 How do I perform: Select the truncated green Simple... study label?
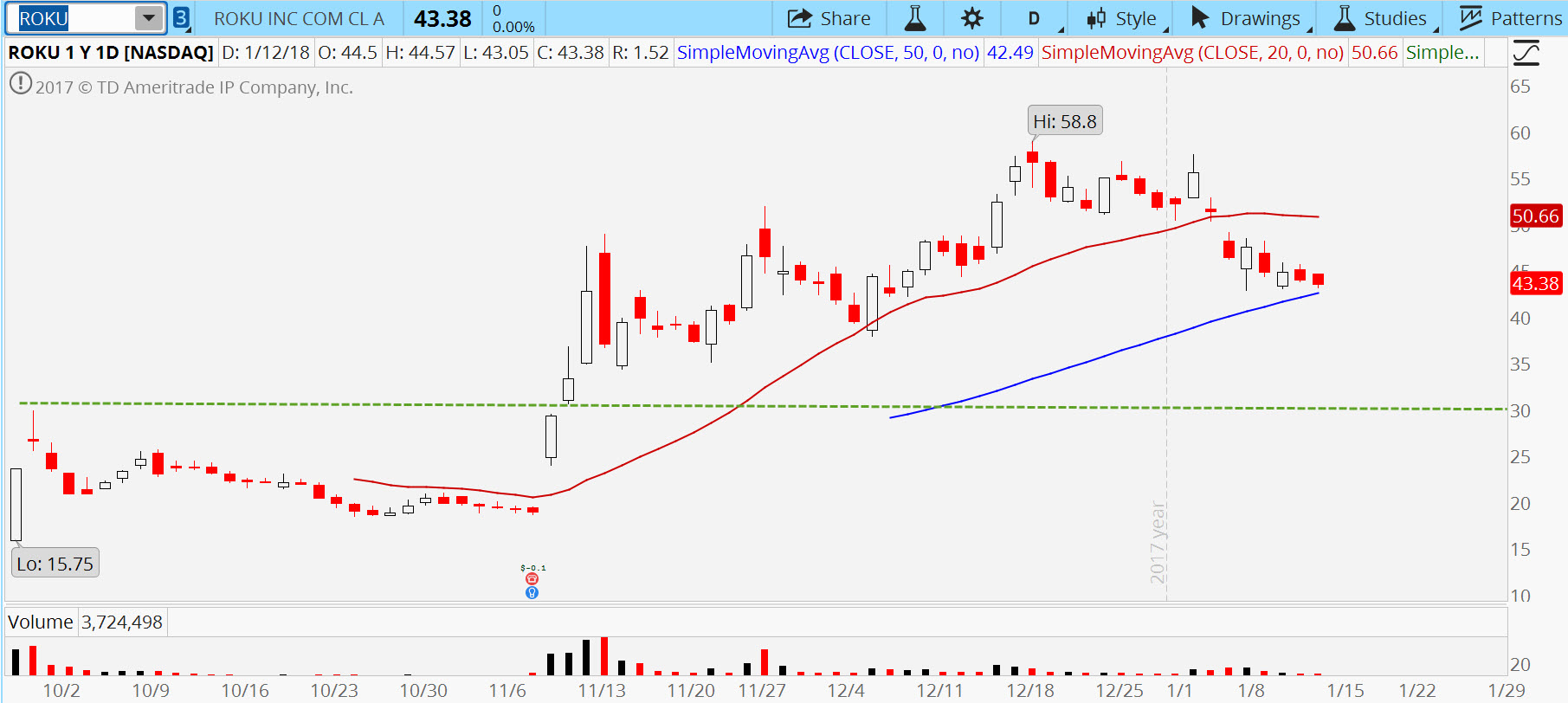[x=1442, y=53]
